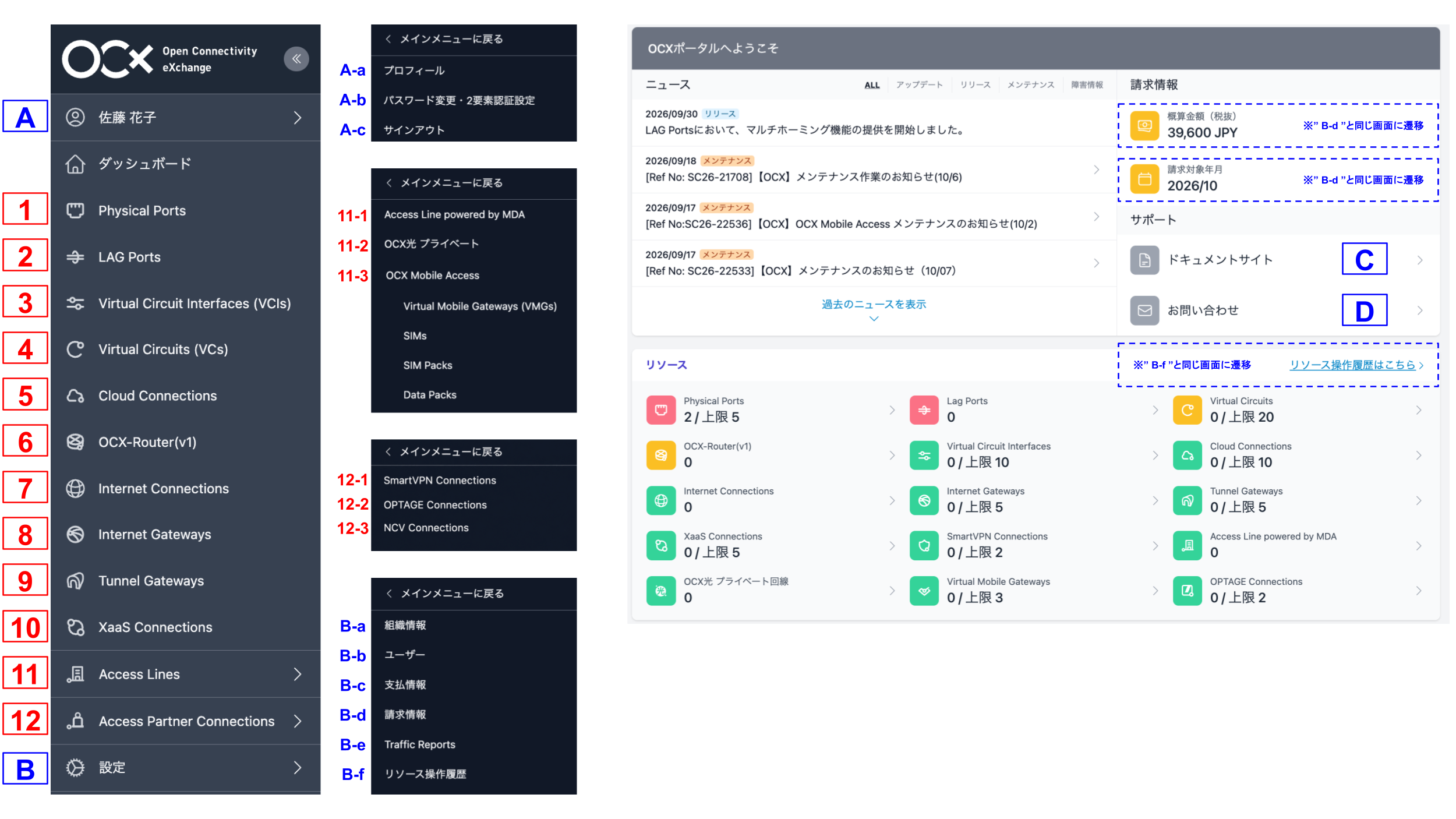
Task: Click the ドキュメントサイト document icon
Action: (1144, 260)
